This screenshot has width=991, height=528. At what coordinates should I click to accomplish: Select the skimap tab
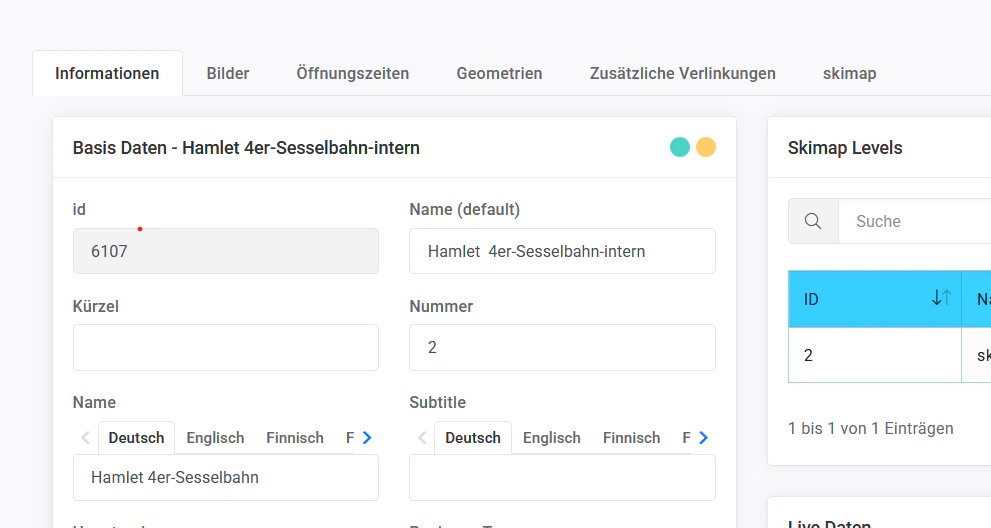point(849,73)
